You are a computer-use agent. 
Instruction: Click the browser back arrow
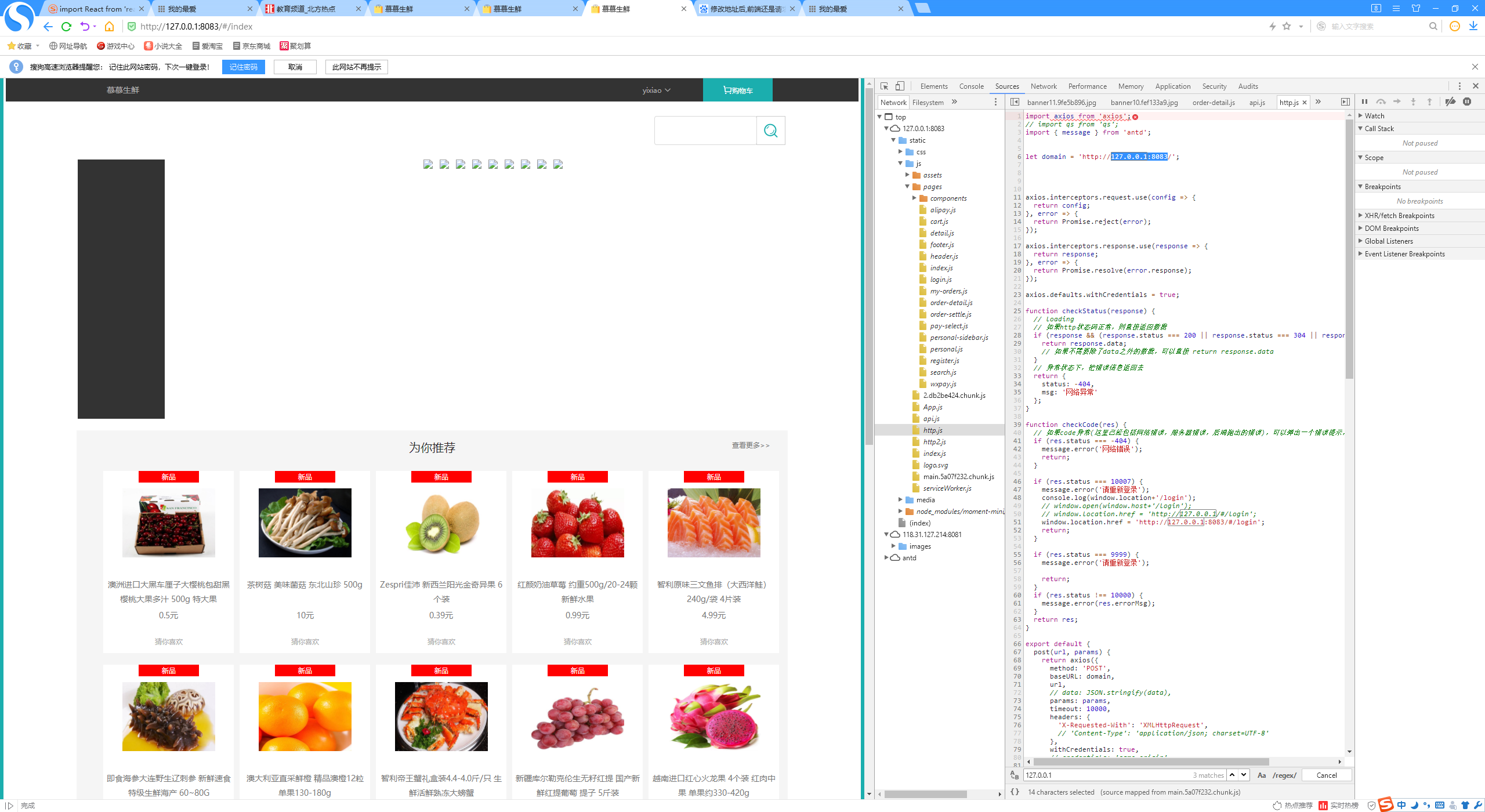pos(48,27)
